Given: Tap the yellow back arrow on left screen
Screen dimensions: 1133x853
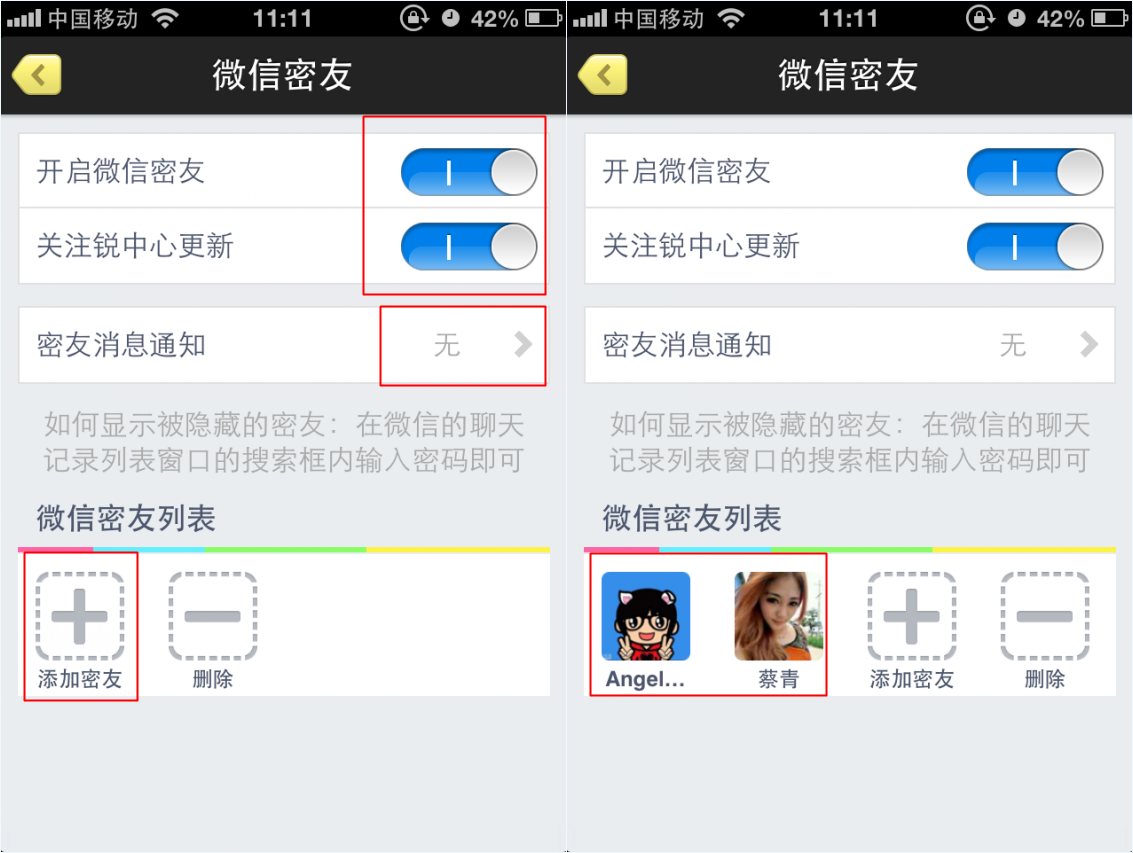Looking at the screenshot, I should (x=37, y=74).
